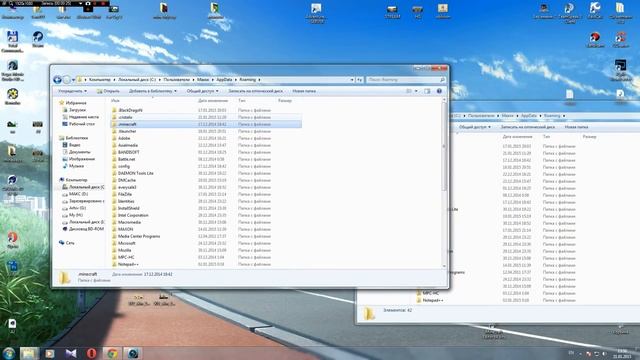
Task: Click Новая папка in the front window toolbar
Action: (304, 91)
